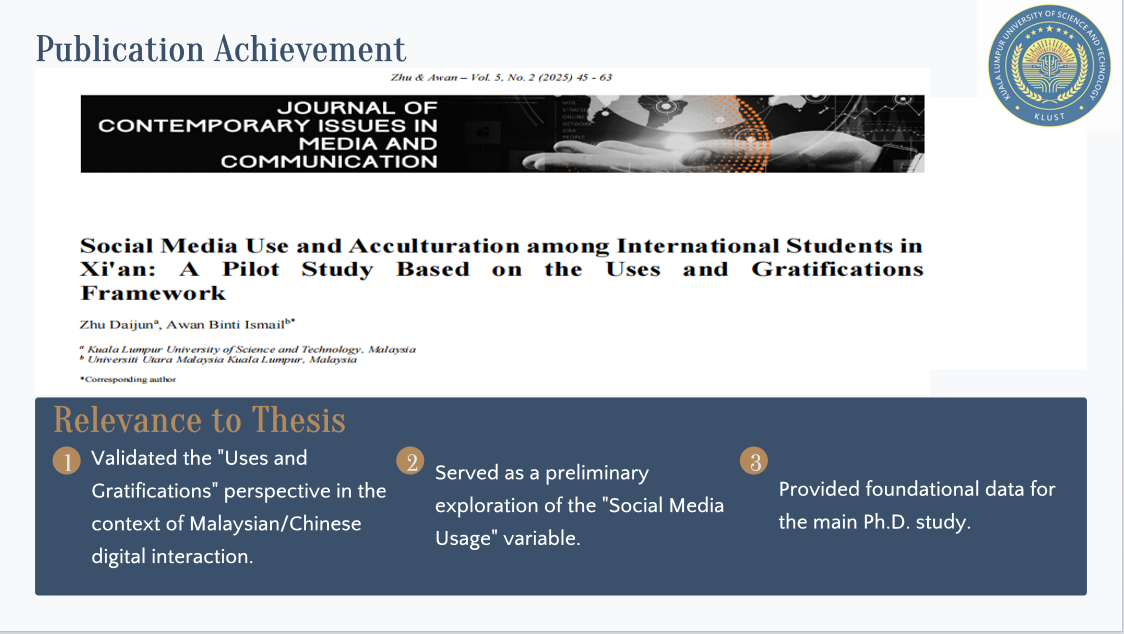This screenshot has height=634, width=1124.
Task: Select the Universiti Utara Malaysia affiliation line
Action: tap(222, 359)
